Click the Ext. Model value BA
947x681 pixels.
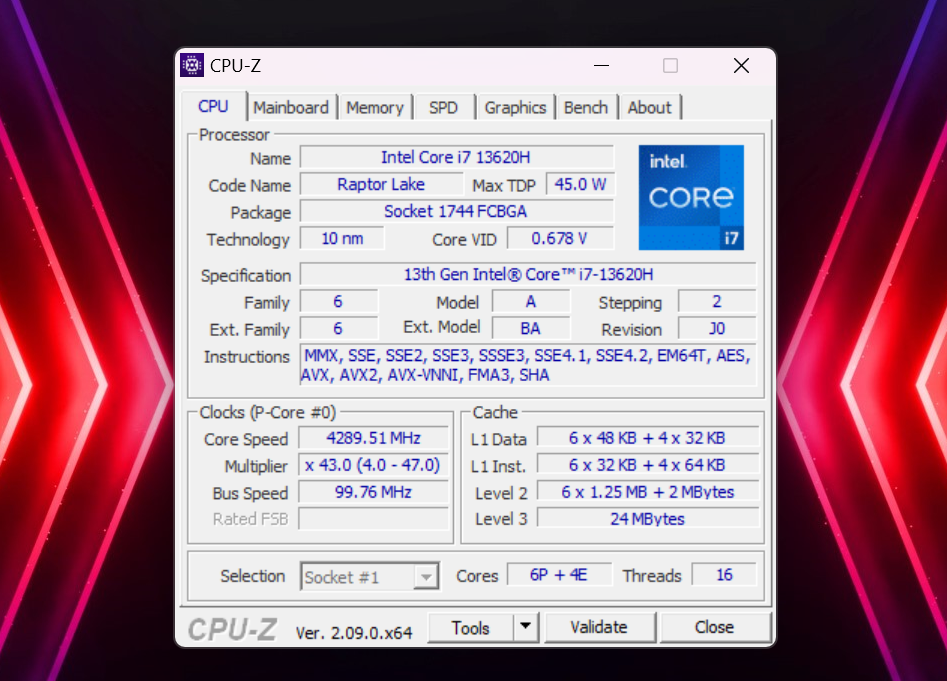pos(531,328)
